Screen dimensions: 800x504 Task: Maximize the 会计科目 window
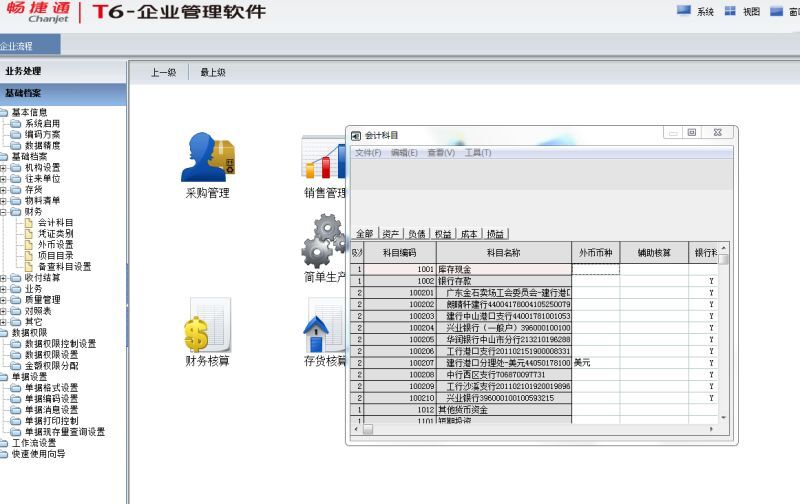point(692,133)
